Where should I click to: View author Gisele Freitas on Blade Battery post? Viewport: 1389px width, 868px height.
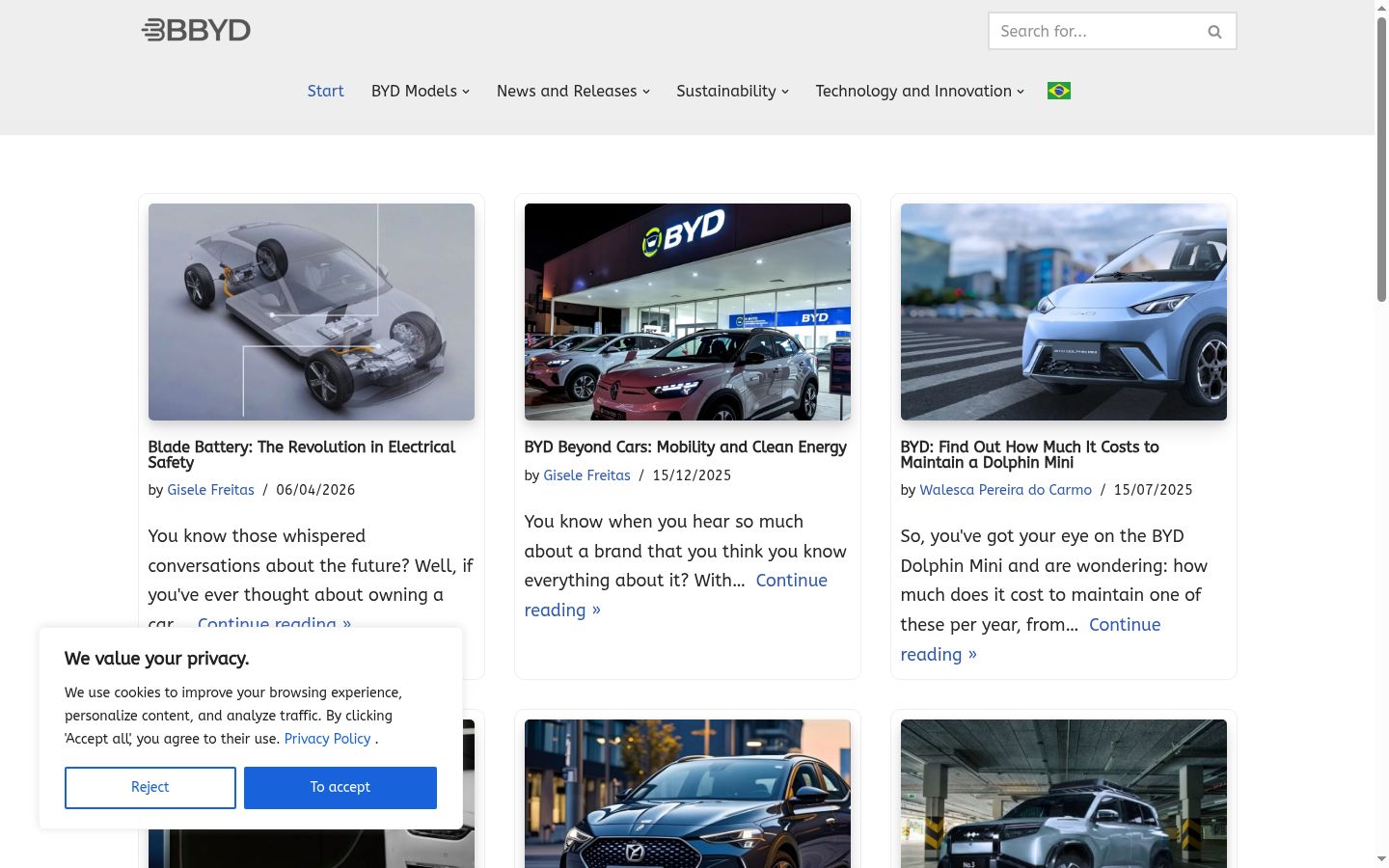pyautogui.click(x=210, y=490)
